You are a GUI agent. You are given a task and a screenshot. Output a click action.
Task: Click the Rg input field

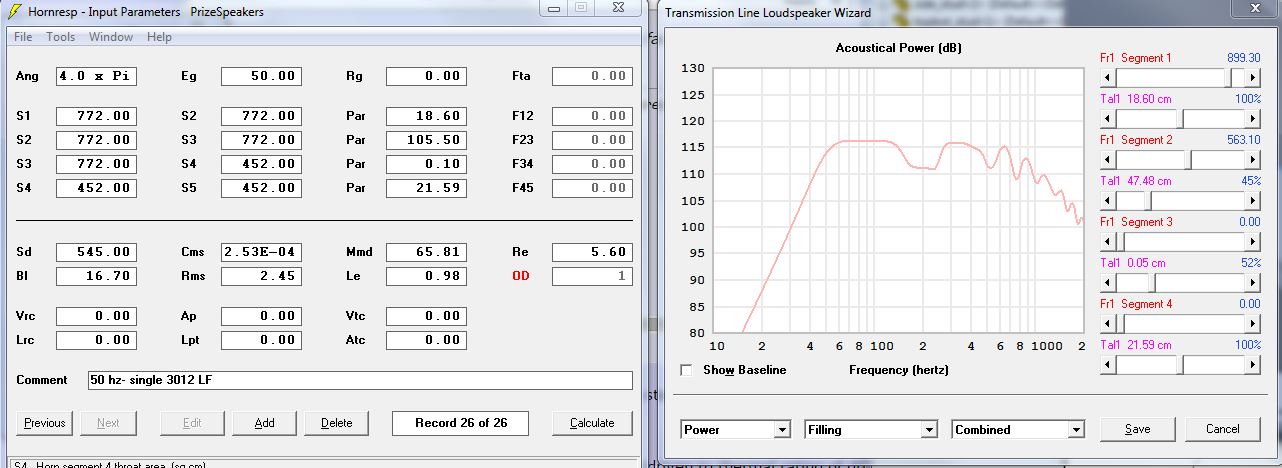(x=426, y=76)
